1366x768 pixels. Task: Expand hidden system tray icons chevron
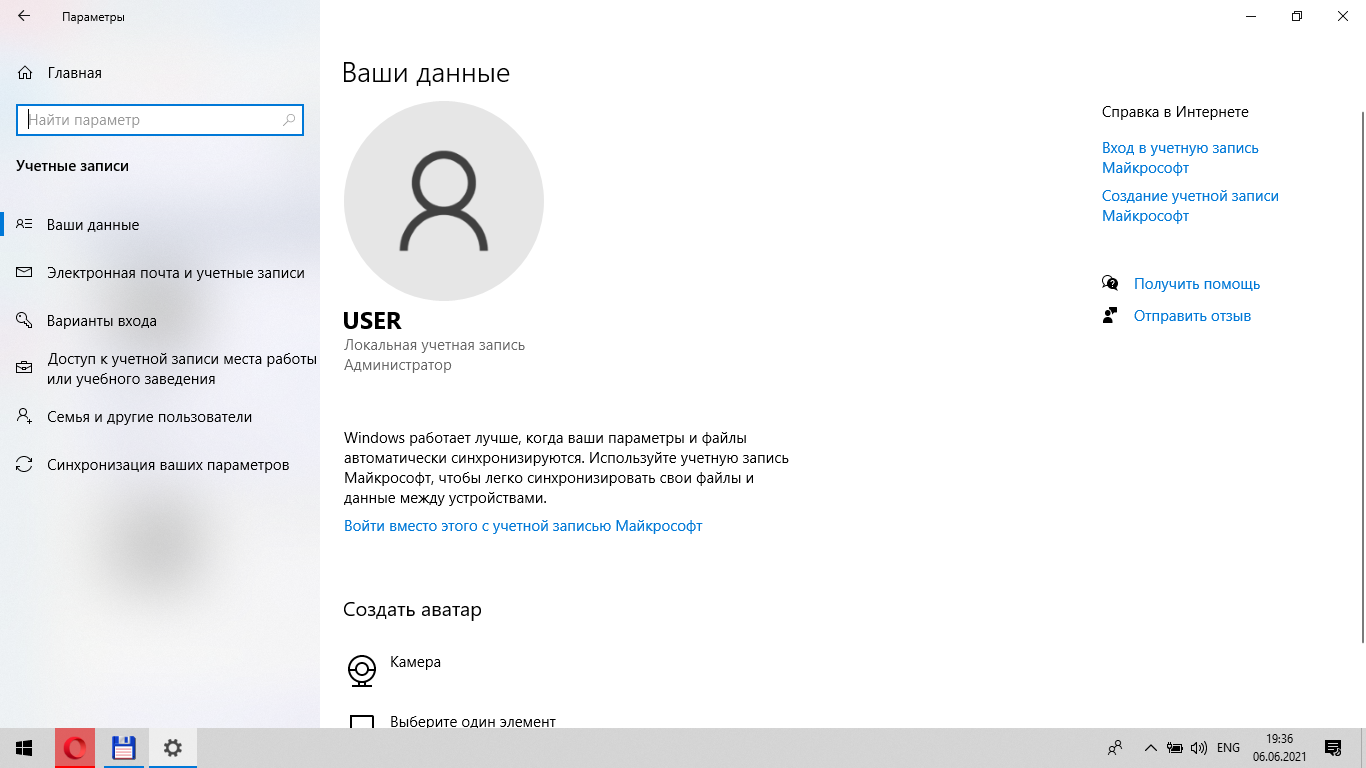pyautogui.click(x=1150, y=748)
